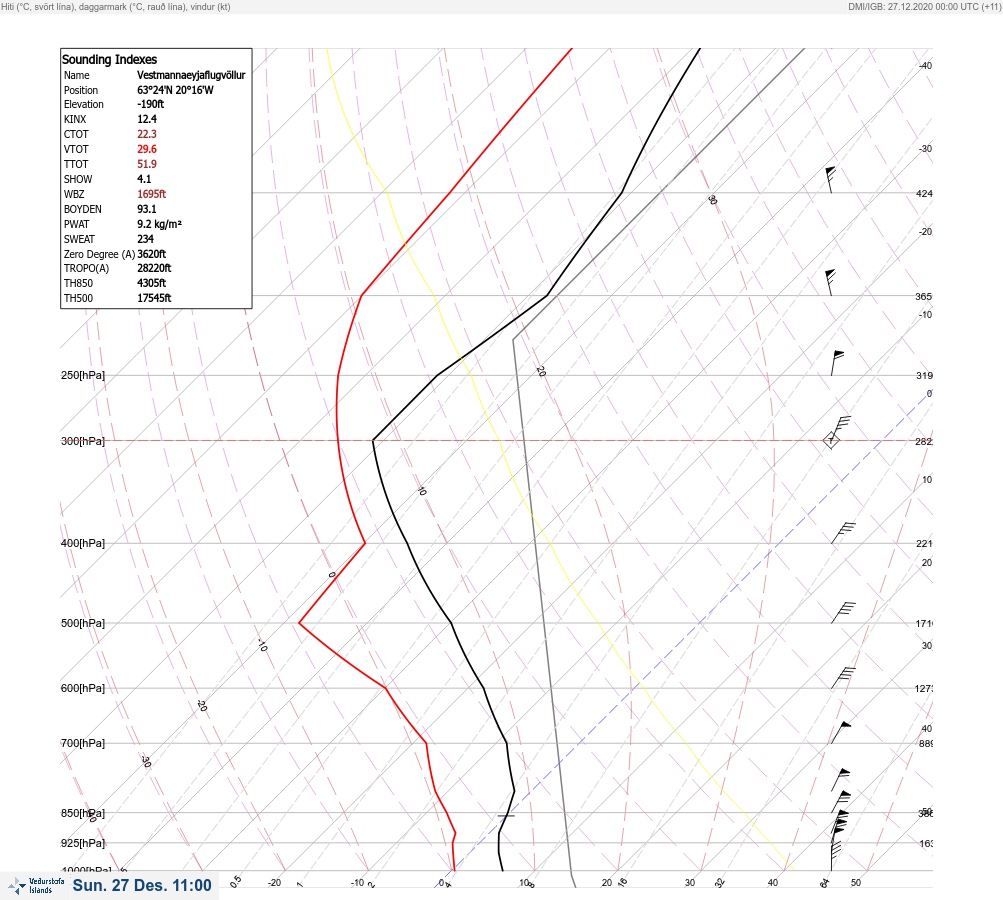Click the TH500 value 17545ft

coord(154,298)
